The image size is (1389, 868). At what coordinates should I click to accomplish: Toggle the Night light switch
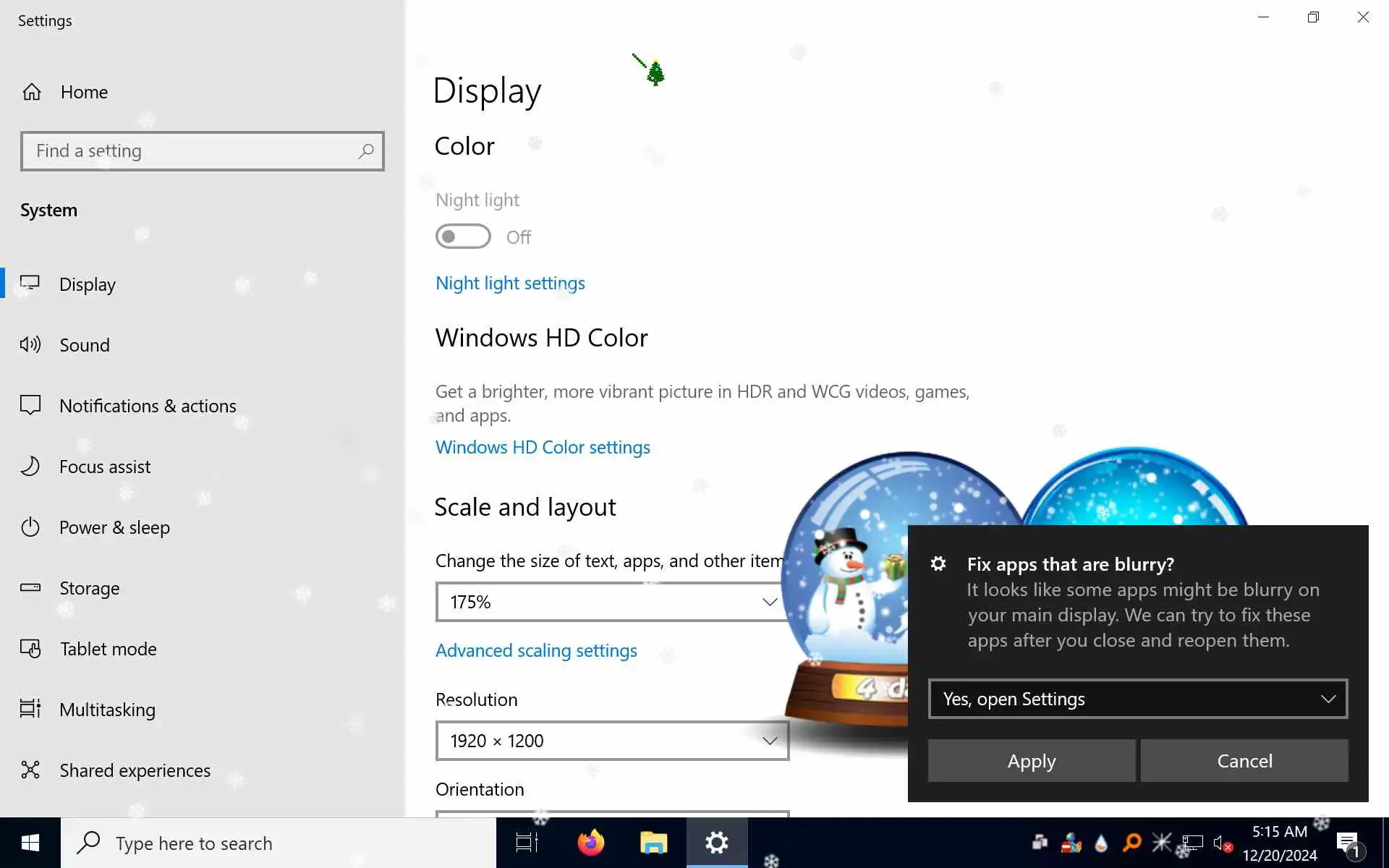[463, 237]
